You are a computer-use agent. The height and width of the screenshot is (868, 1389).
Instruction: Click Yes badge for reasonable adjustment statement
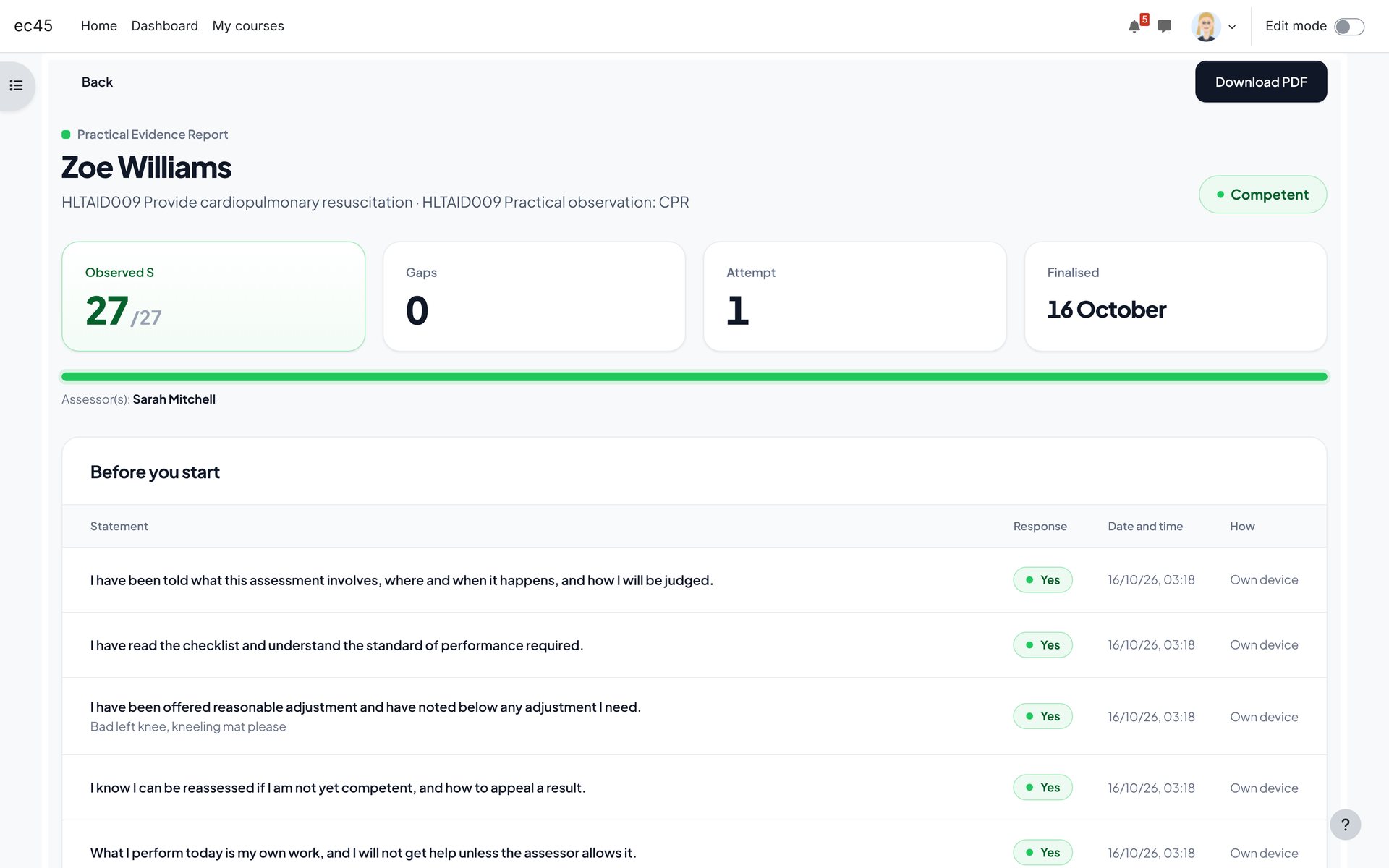1042,716
